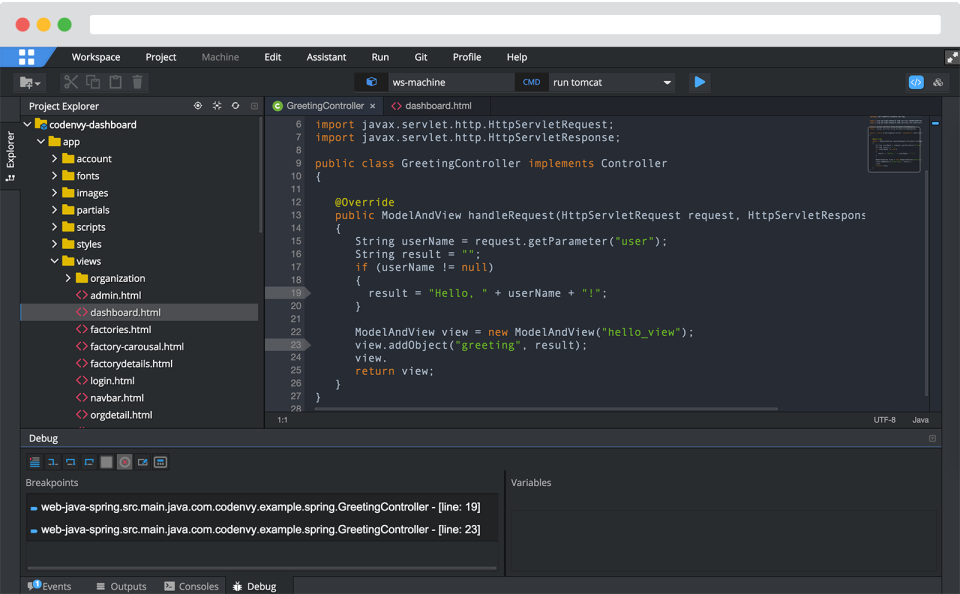Open the Run menu
Viewport: 960px width, 594px height.
pos(380,57)
